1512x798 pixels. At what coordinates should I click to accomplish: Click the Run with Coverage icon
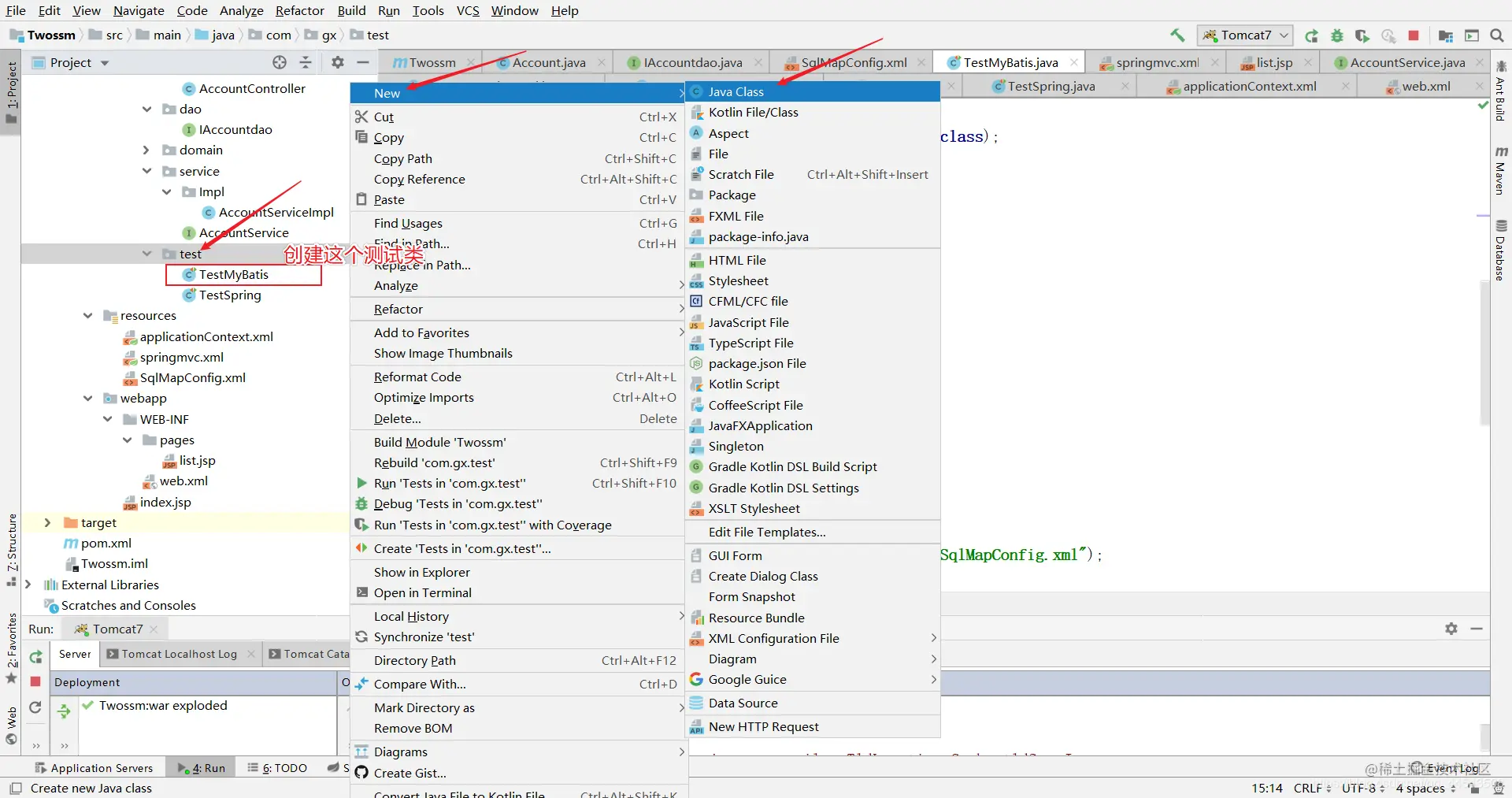(1362, 35)
